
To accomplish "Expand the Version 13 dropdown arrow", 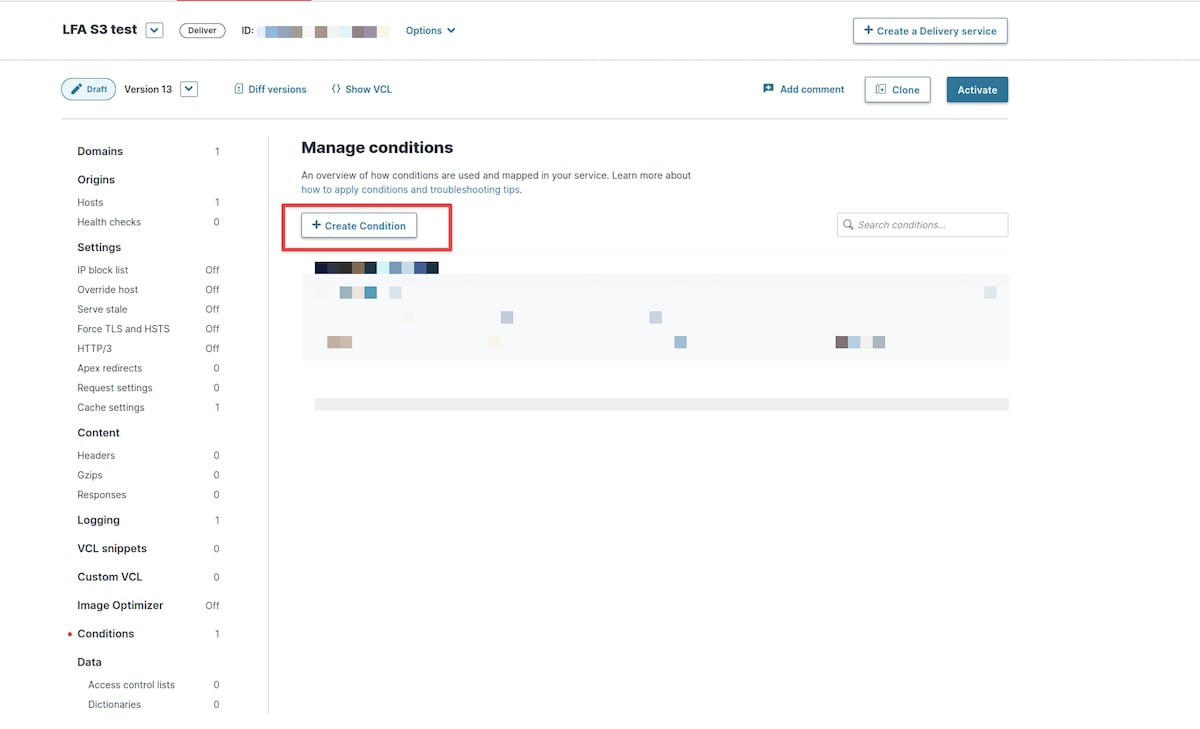I will pos(189,89).
